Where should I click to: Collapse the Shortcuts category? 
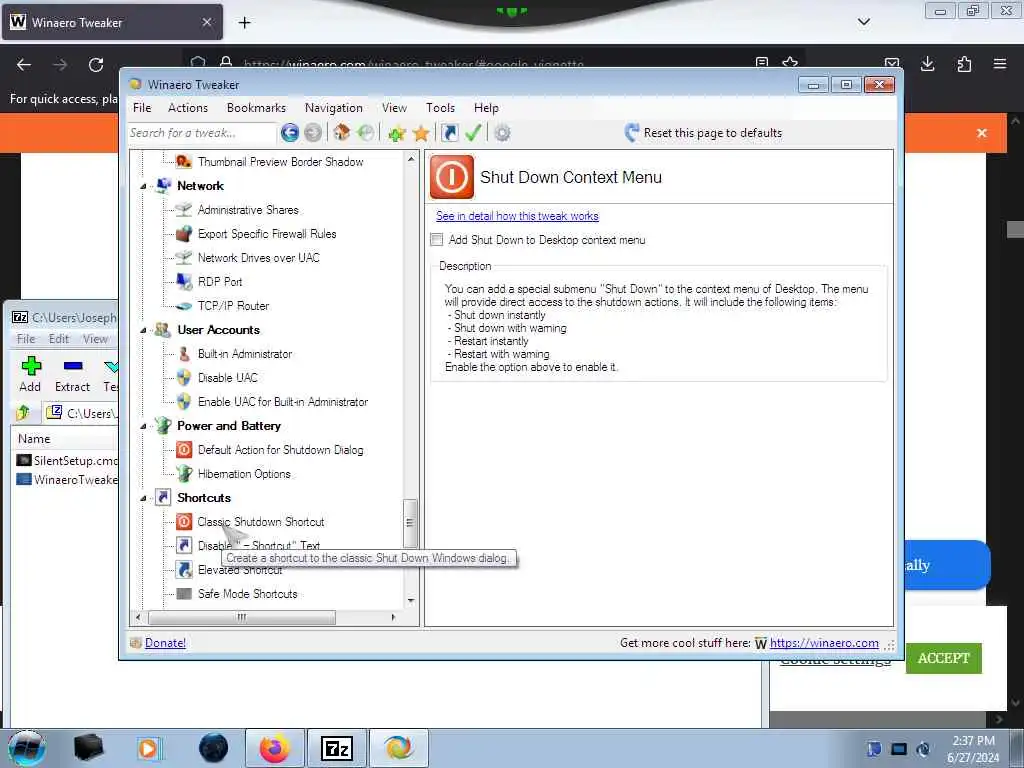tap(144, 498)
